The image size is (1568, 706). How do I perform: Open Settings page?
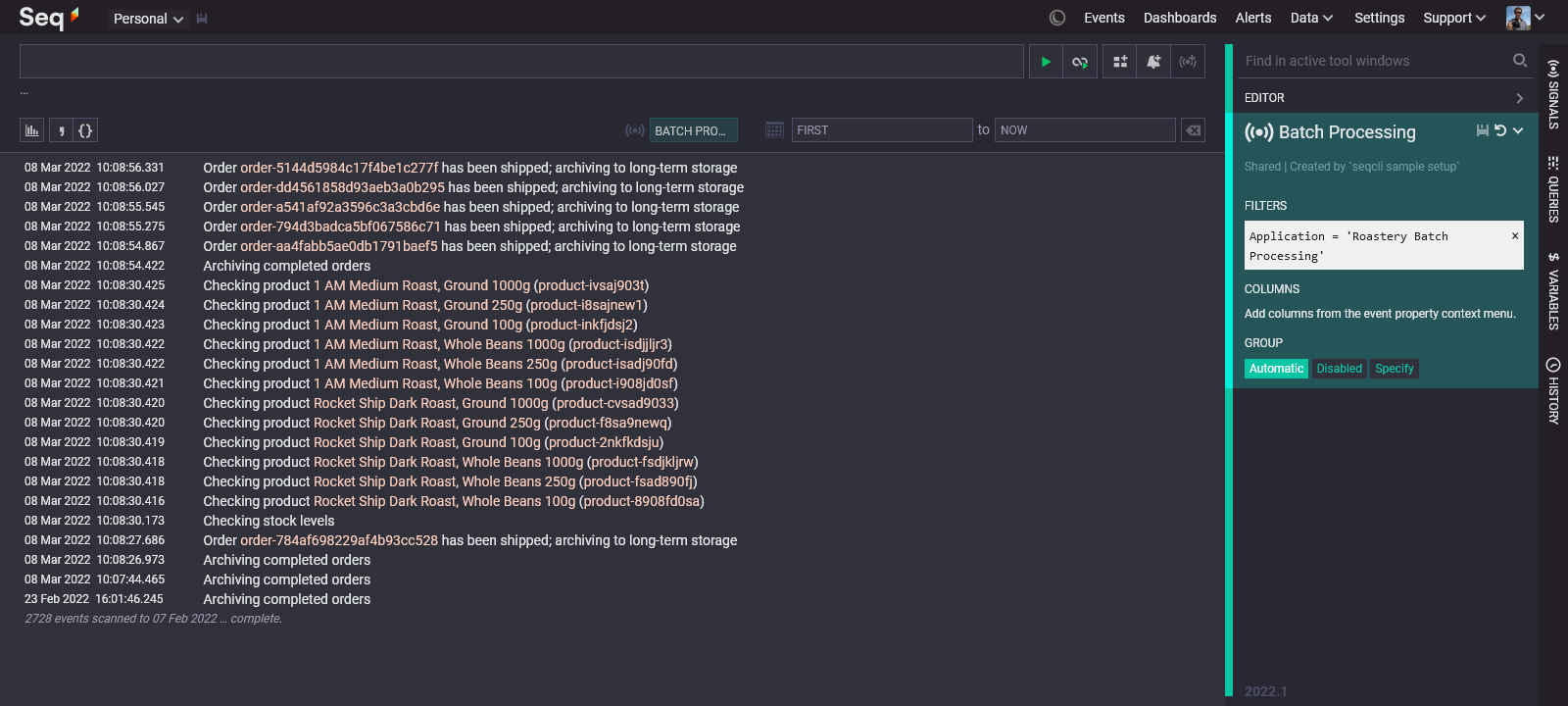1379,18
